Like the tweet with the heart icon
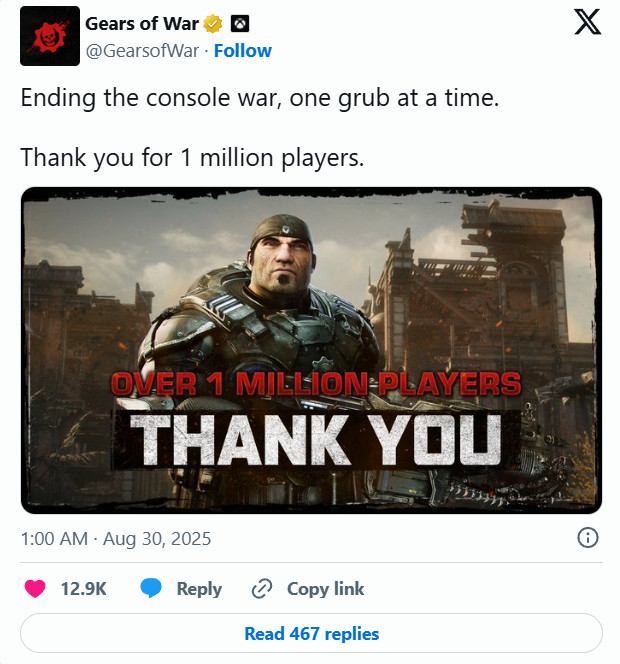Viewport: 620px width, 664px height. click(35, 589)
